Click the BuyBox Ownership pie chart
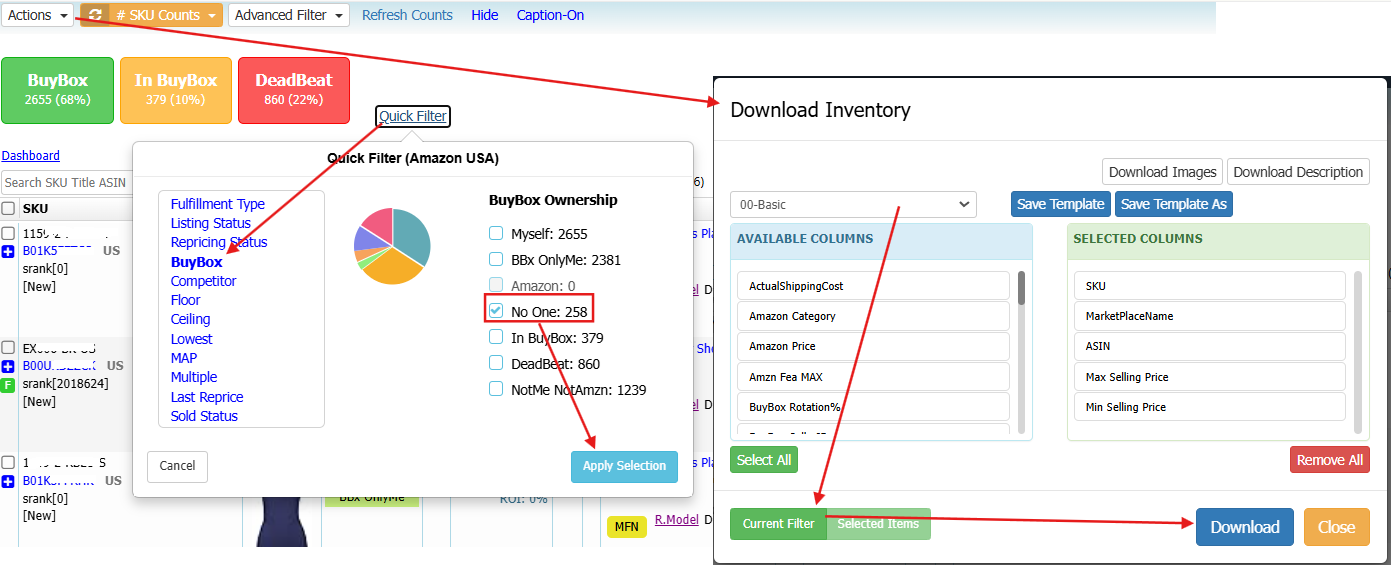This screenshot has width=1391, height=567. click(392, 246)
